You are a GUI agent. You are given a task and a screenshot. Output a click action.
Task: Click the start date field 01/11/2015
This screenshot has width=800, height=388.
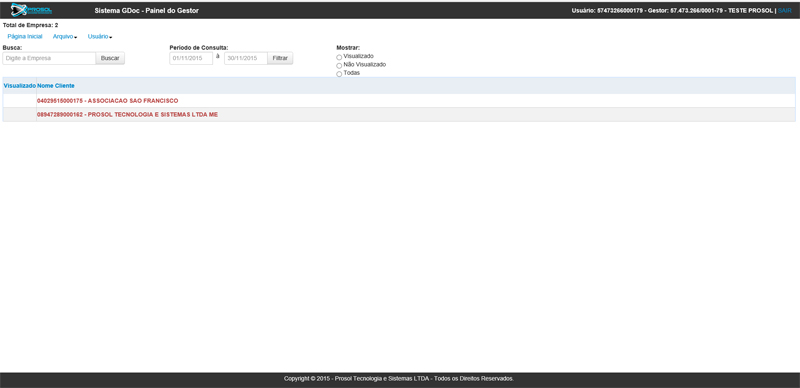point(191,58)
